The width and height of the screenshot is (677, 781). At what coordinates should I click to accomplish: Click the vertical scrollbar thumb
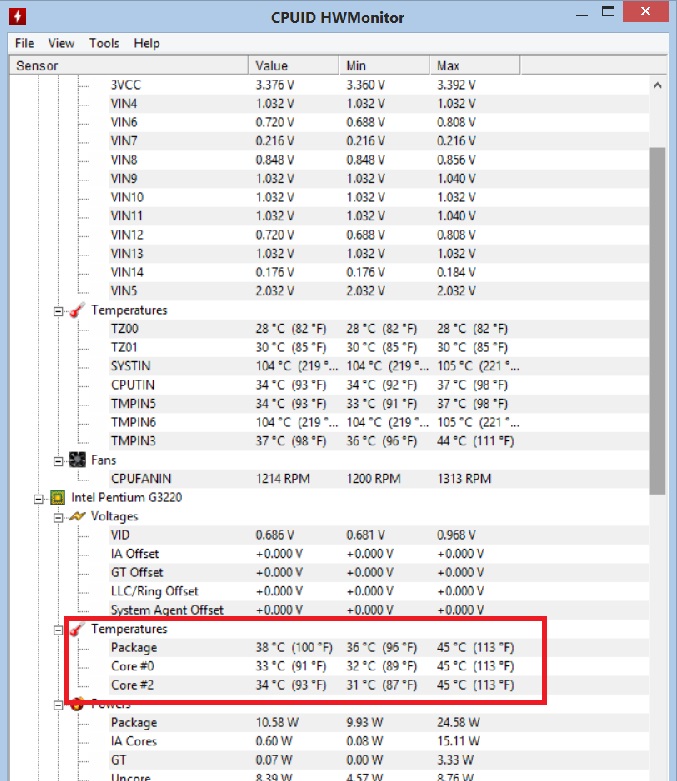658,320
